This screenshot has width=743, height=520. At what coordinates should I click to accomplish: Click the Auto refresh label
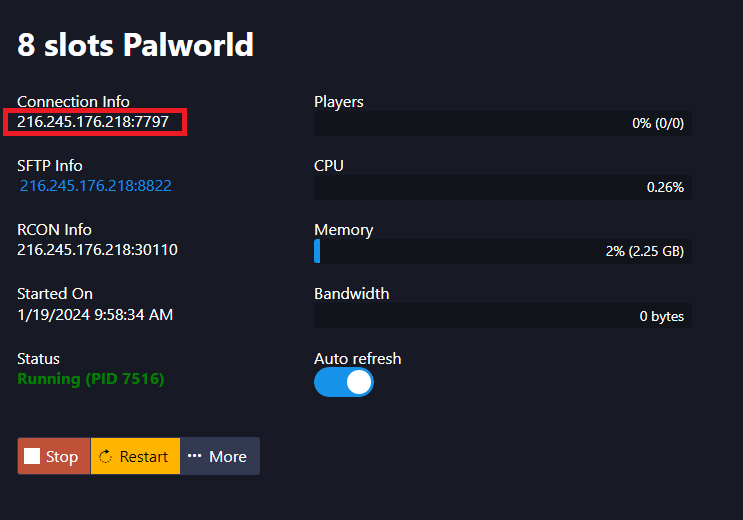[x=358, y=359]
